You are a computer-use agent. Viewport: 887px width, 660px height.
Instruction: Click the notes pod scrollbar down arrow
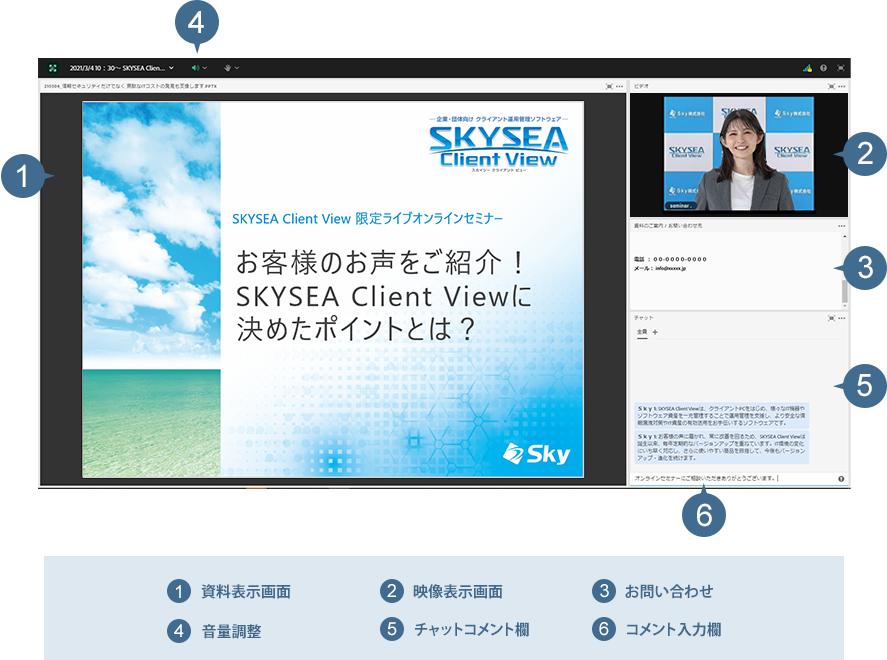(845, 306)
